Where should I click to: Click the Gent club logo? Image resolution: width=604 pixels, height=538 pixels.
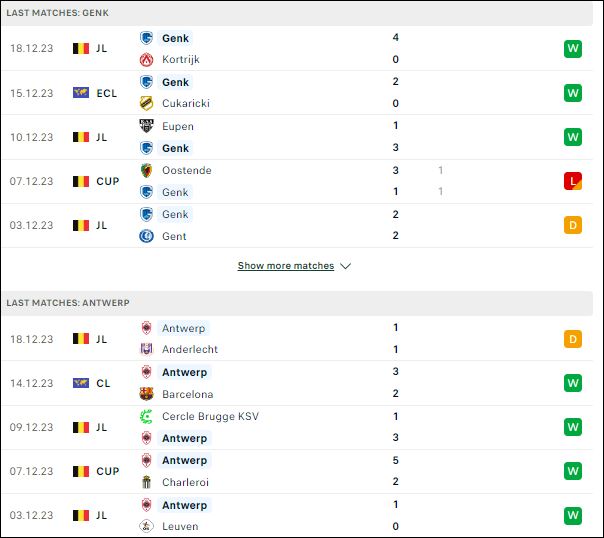coord(146,236)
